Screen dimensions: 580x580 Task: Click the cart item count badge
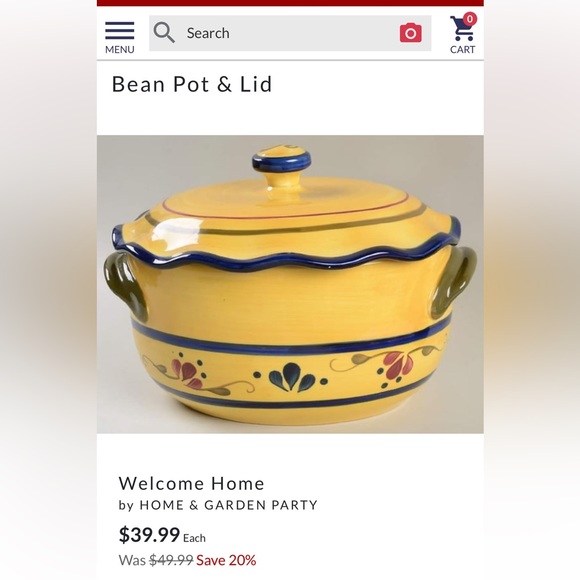(x=470, y=19)
